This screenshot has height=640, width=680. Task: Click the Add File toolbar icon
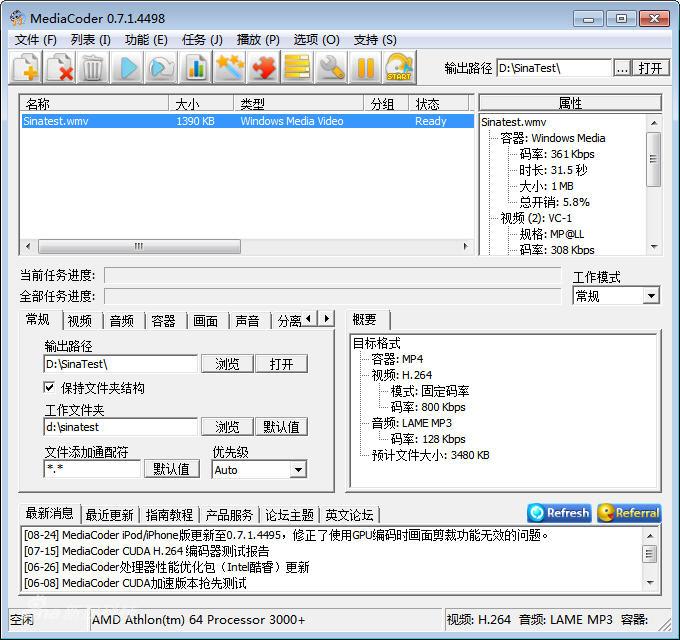[26, 67]
